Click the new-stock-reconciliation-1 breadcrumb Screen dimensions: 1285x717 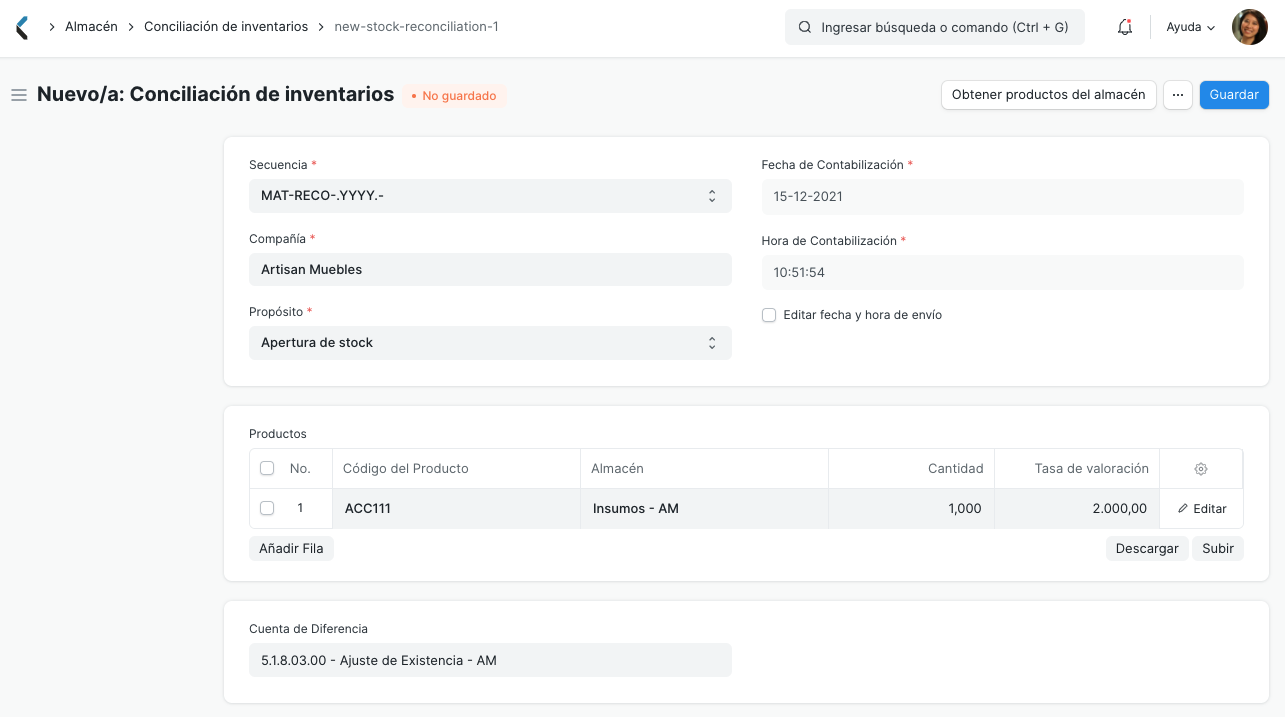point(417,27)
